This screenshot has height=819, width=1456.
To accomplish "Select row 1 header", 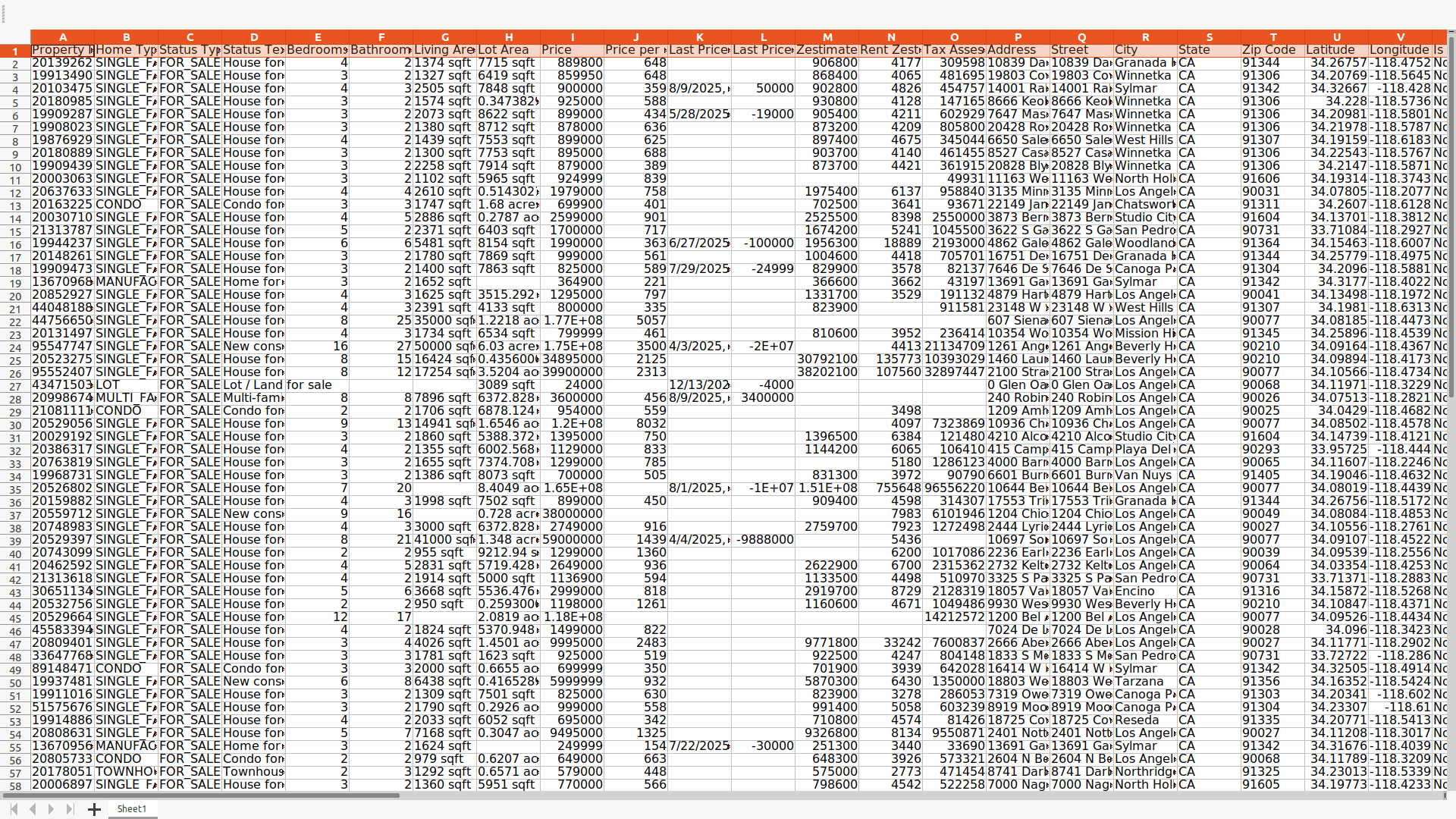I will [x=15, y=50].
